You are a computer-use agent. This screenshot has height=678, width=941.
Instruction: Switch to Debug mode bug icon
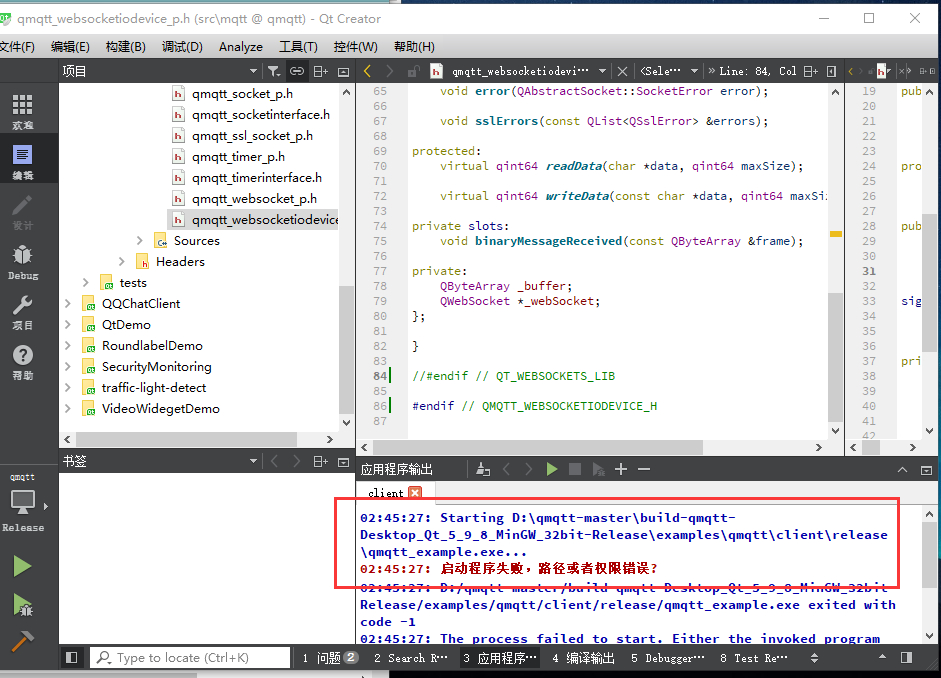[23, 262]
